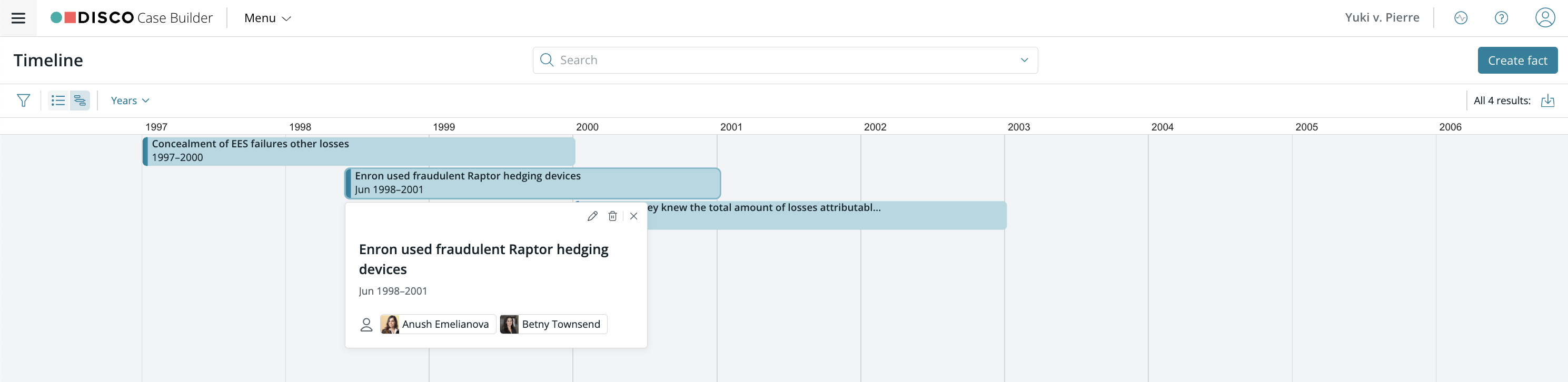Select the losses attributable timeline bar
The width and height of the screenshot is (1568, 382).
point(826,215)
